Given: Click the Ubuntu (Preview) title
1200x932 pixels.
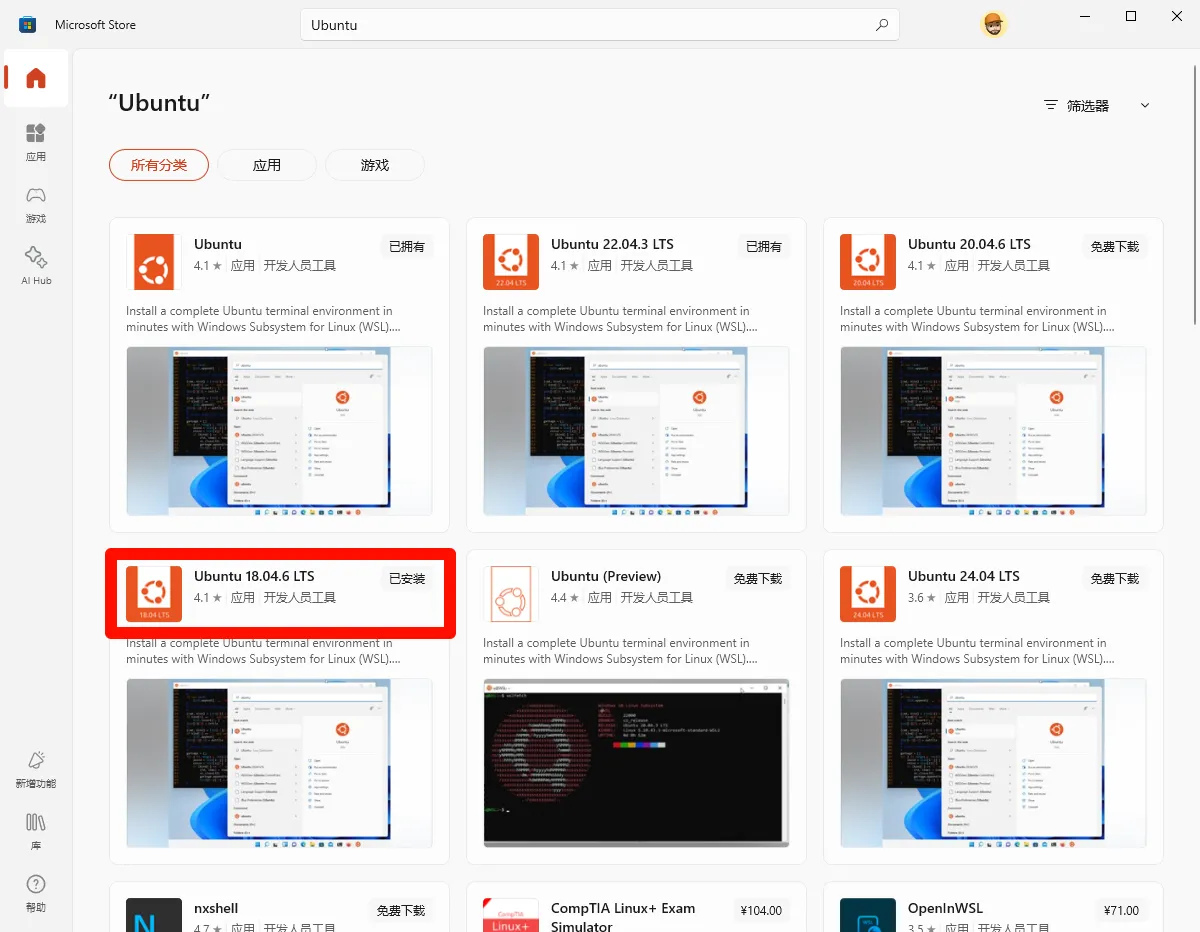Looking at the screenshot, I should (x=606, y=576).
